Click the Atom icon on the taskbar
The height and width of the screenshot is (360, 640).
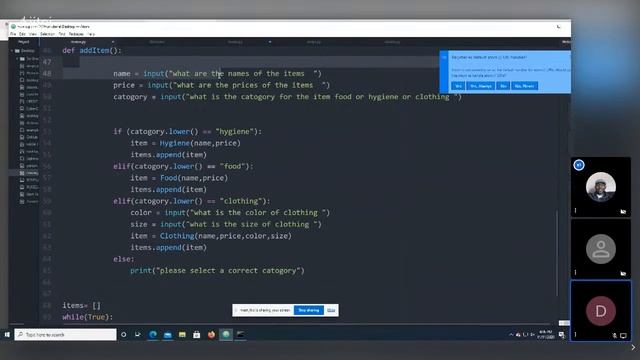point(226,335)
